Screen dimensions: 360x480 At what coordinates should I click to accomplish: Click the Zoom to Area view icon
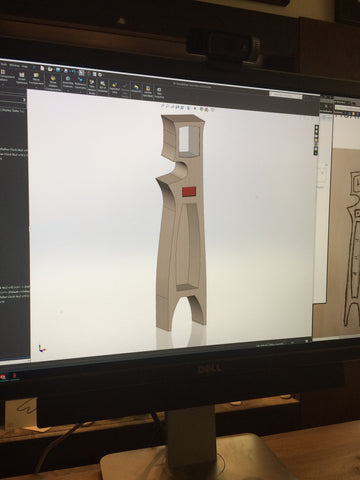pos(167,107)
